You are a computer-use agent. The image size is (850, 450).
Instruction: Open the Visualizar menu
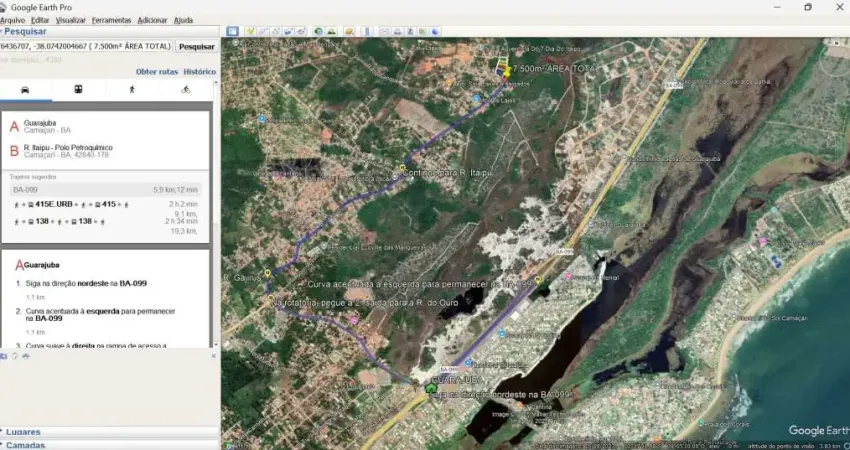70,20
